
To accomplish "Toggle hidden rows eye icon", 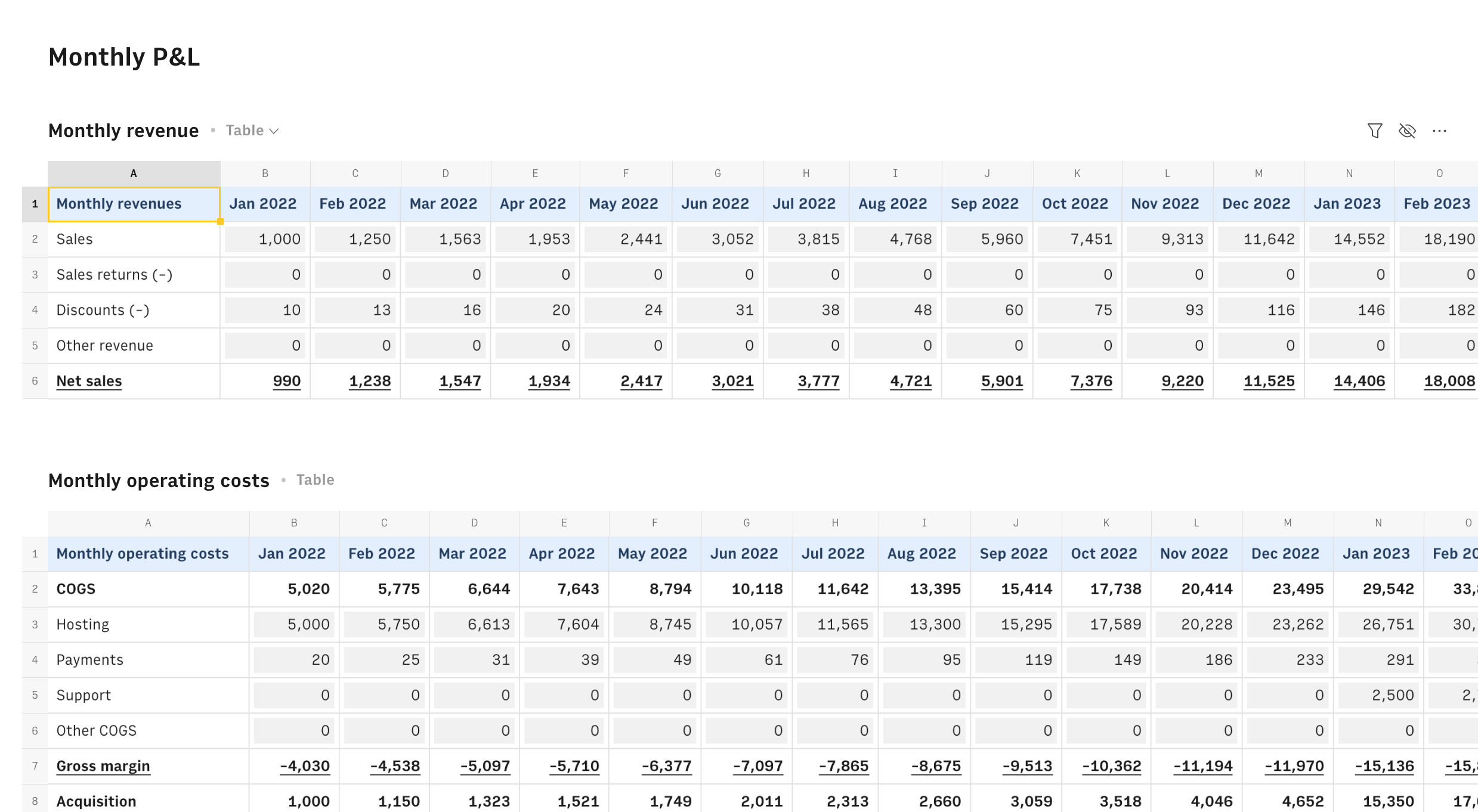I will point(1407,131).
